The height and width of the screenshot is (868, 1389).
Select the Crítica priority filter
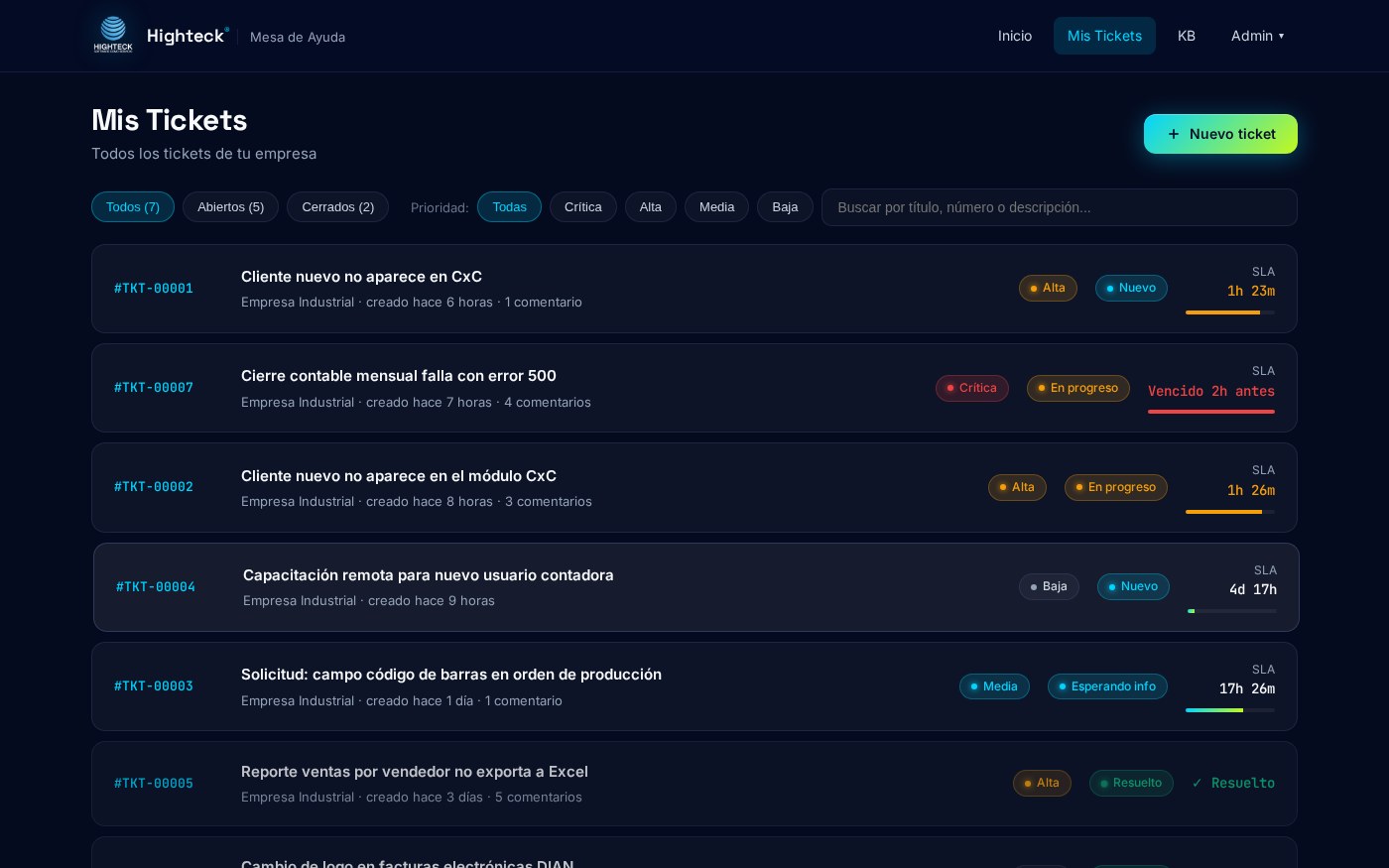pyautogui.click(x=583, y=206)
